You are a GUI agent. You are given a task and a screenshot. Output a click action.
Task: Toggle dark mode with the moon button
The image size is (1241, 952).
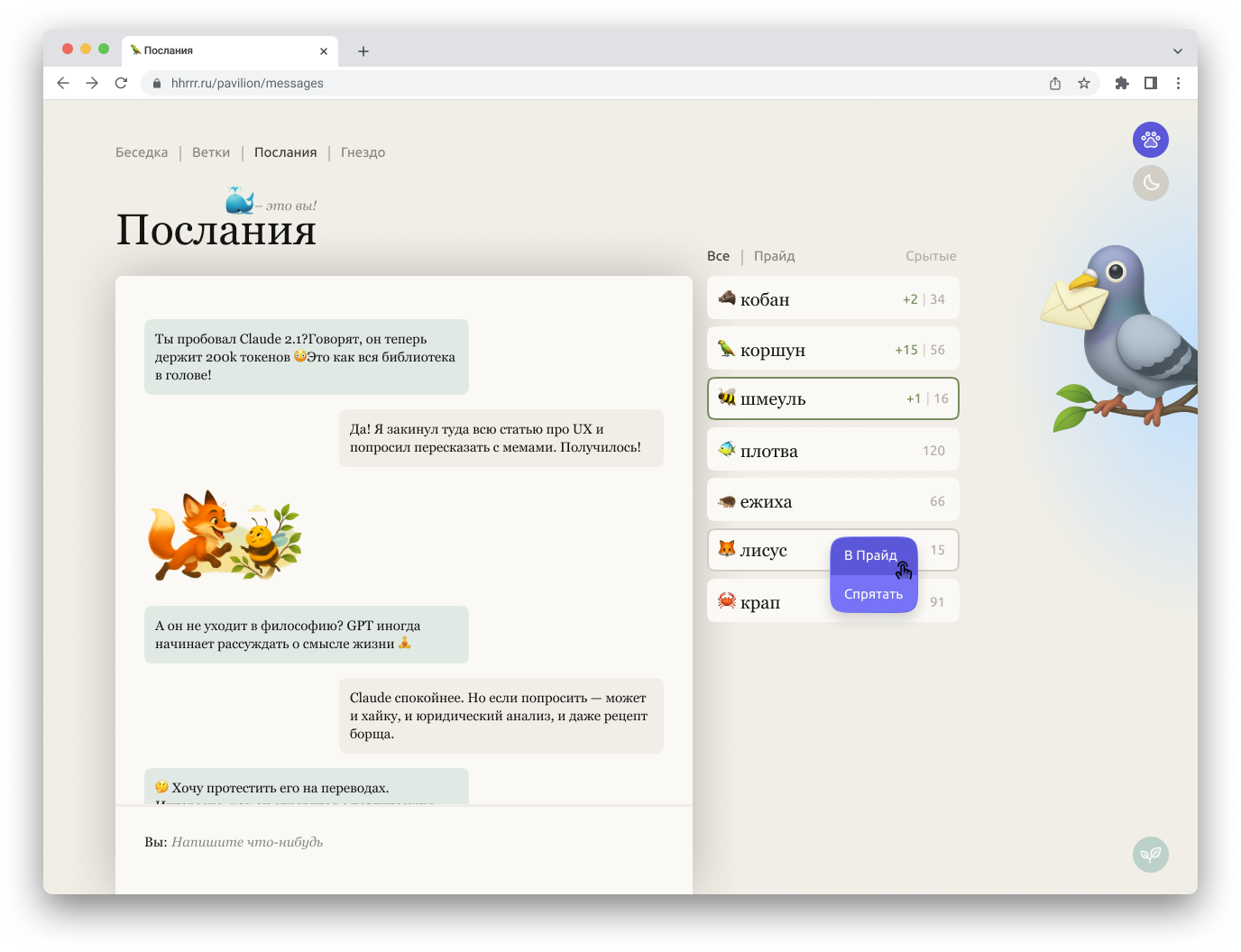(x=1150, y=183)
